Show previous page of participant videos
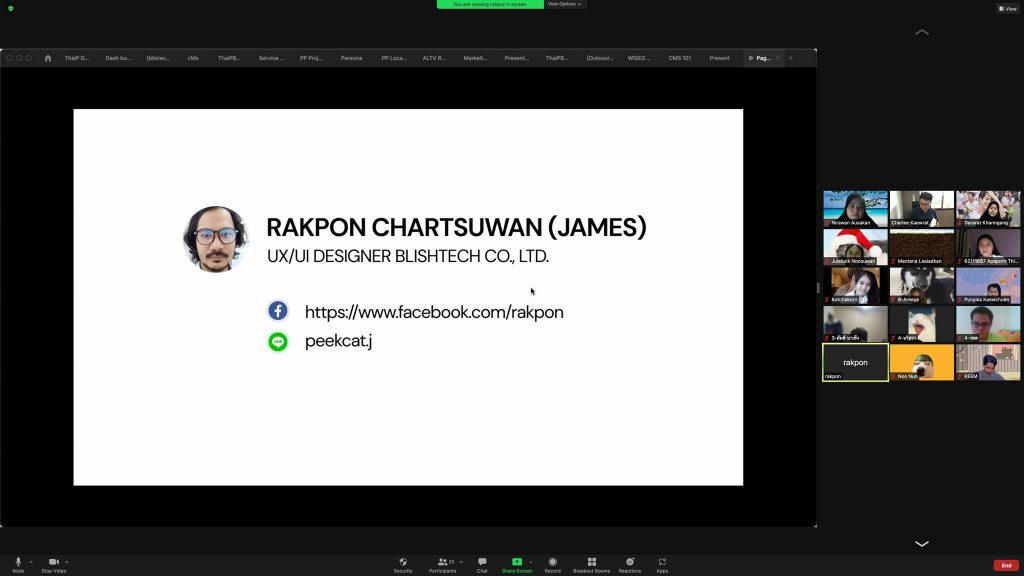This screenshot has height=576, width=1024. pyautogui.click(x=921, y=32)
